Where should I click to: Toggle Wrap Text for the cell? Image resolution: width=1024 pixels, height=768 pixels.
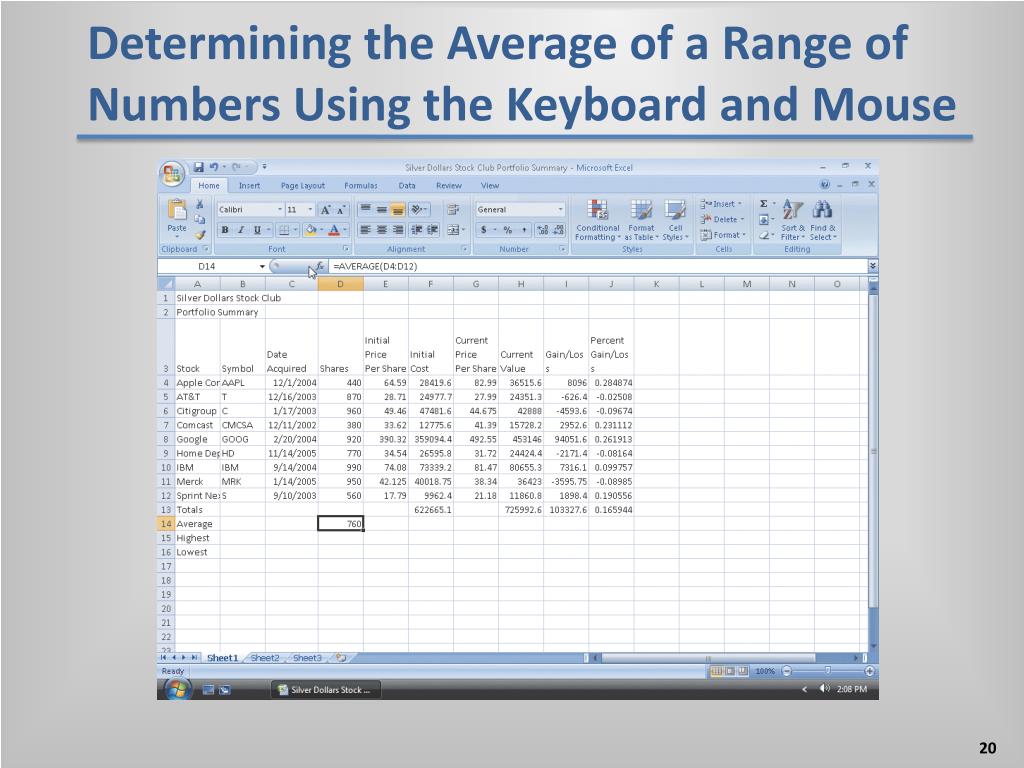point(453,210)
